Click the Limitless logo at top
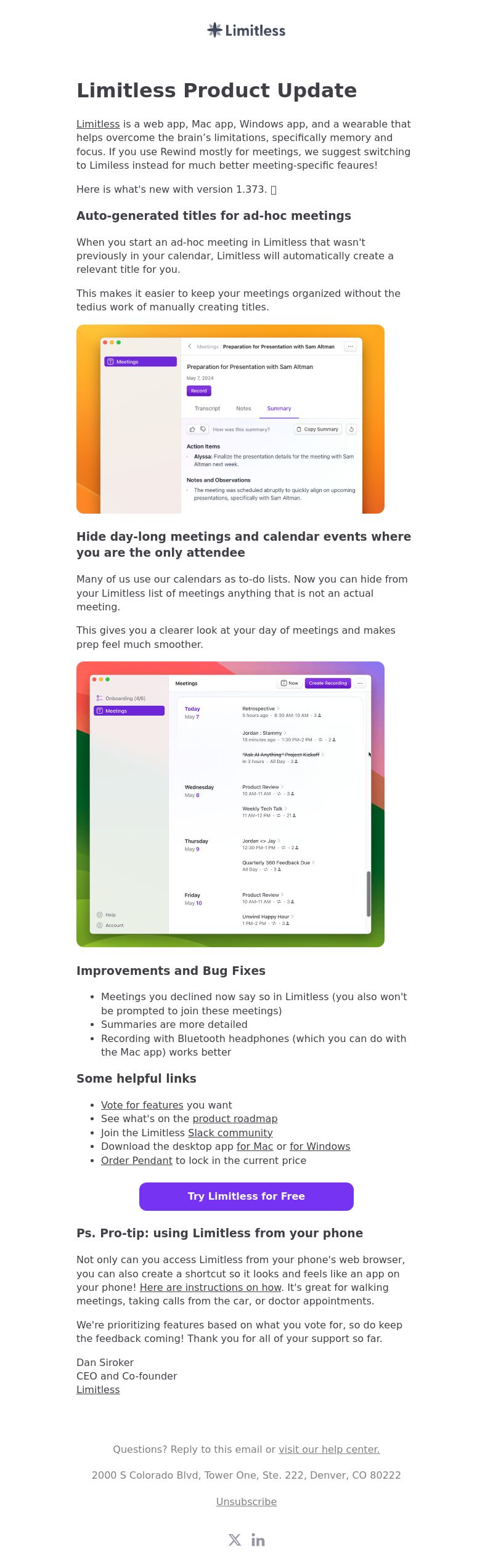The height and width of the screenshot is (1568, 493). (x=246, y=30)
